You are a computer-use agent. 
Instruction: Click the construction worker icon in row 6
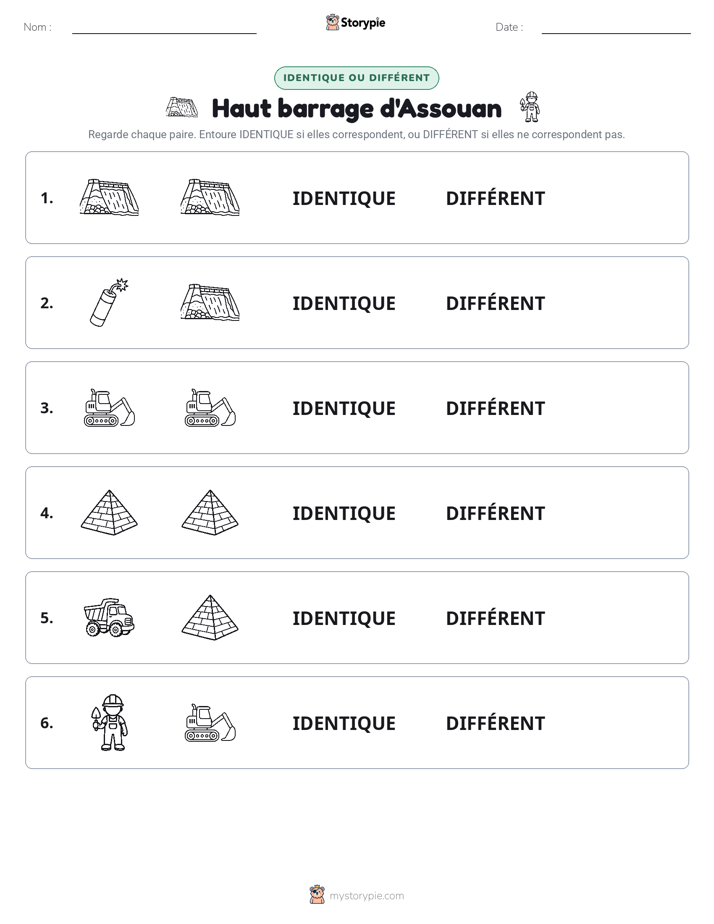coord(109,722)
